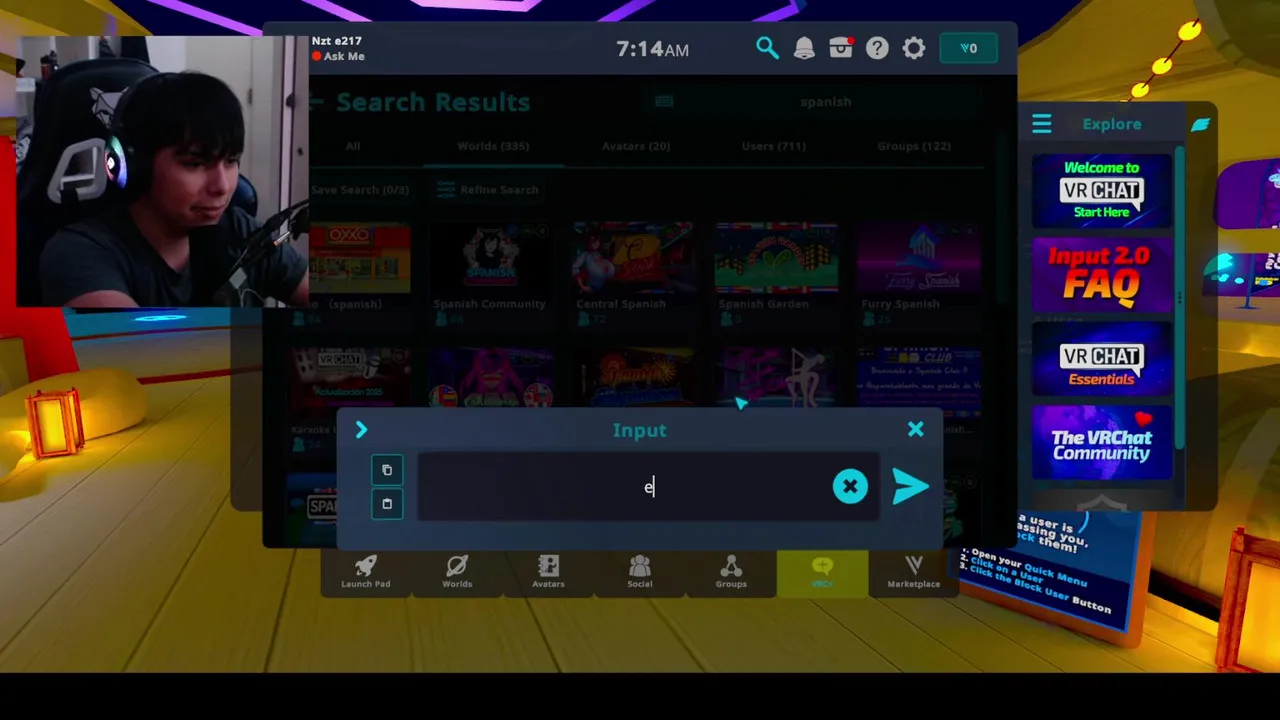
Task: Change the Ask Me status indicator
Action: [x=338, y=56]
